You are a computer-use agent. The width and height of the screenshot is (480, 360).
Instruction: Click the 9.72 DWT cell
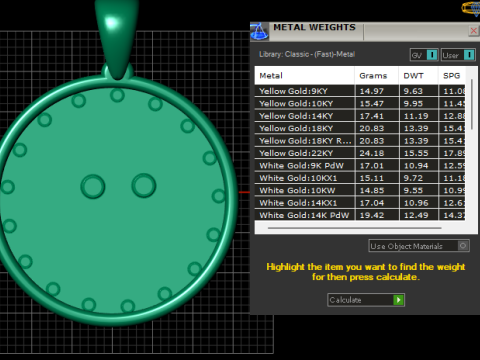click(x=419, y=178)
